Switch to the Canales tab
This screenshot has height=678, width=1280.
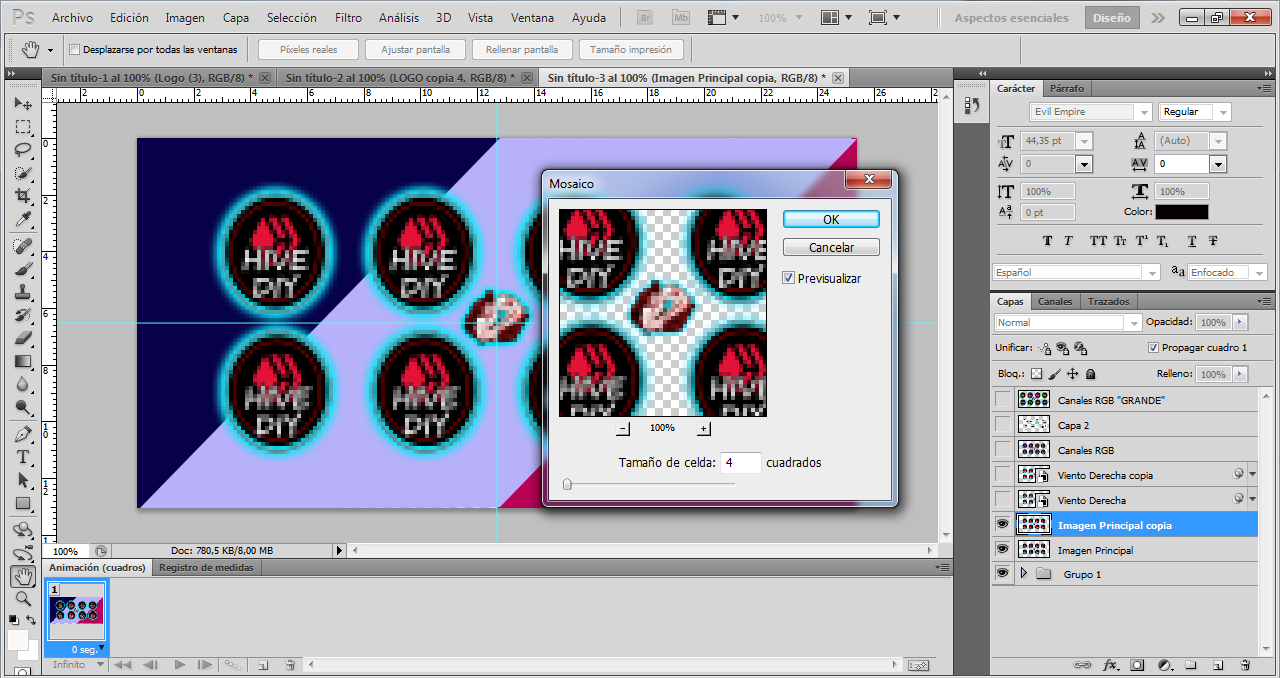[x=1055, y=301]
